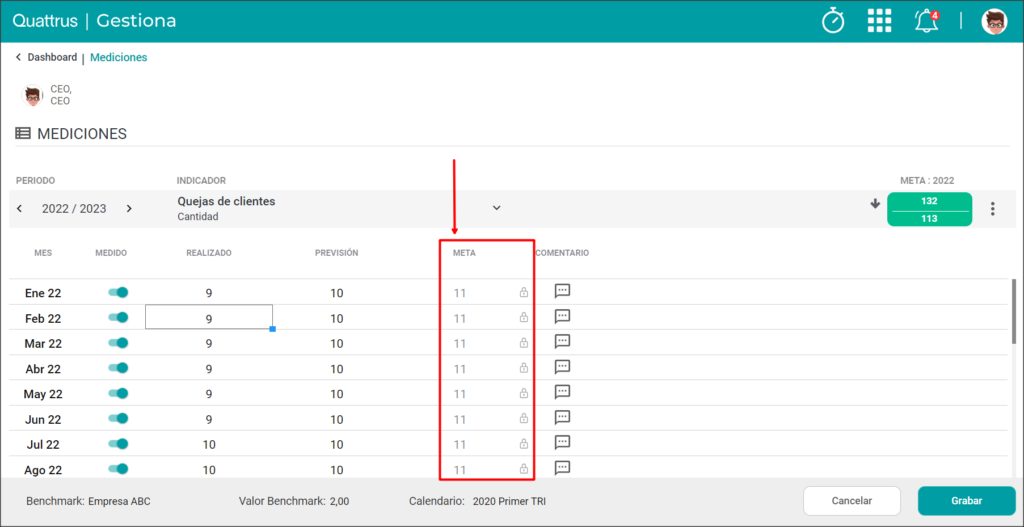Go to the next period 2023 / 2024
Viewport: 1024px width, 527px height.
pyautogui.click(x=129, y=209)
